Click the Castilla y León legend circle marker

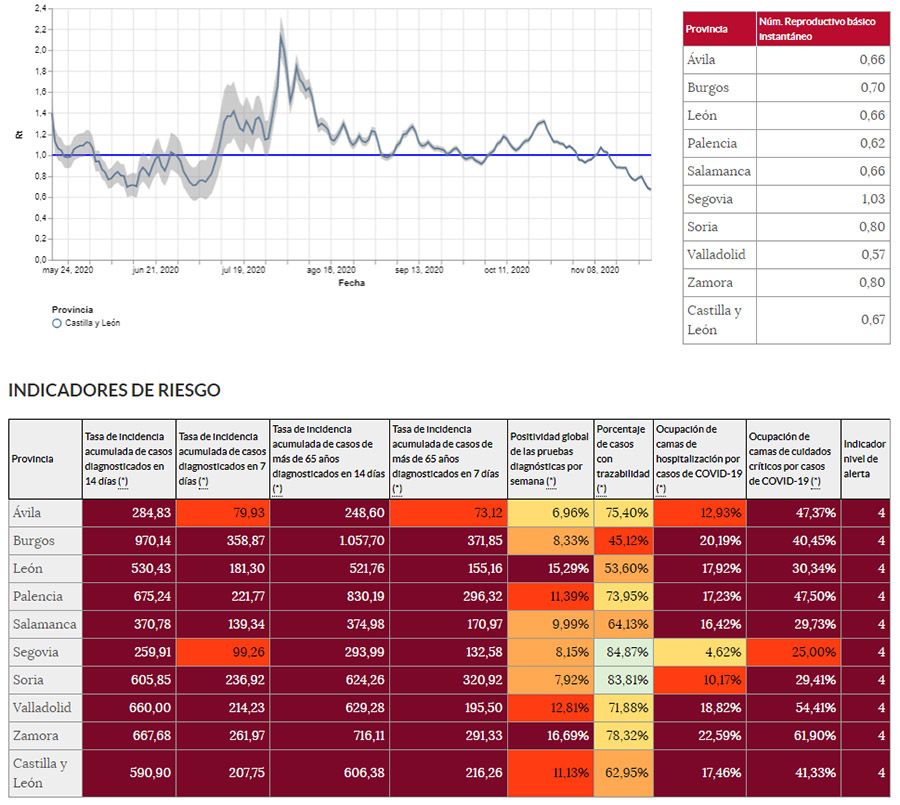click(56, 323)
